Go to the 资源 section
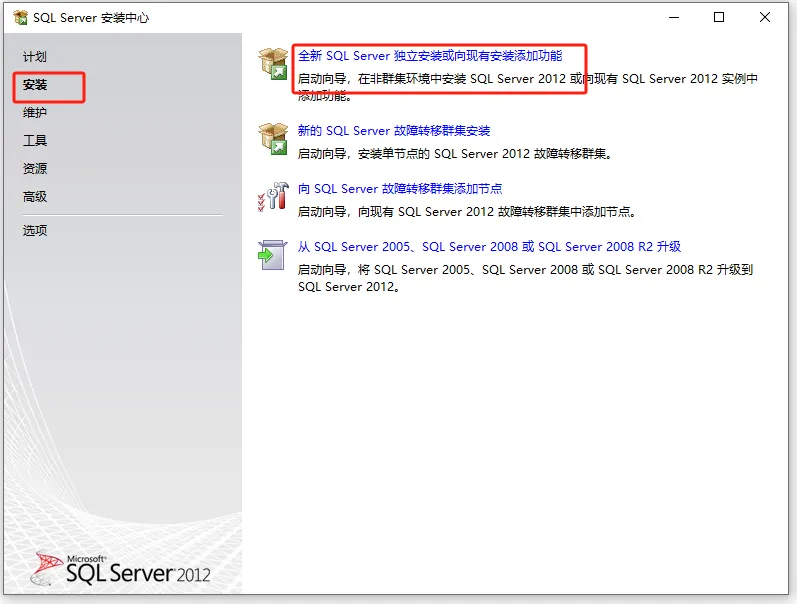797x604 pixels. [35, 169]
